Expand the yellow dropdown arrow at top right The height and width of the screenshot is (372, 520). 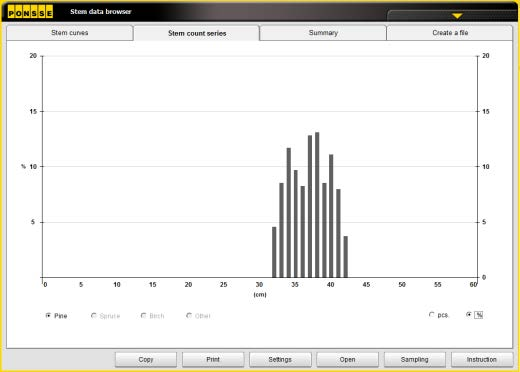tap(457, 16)
